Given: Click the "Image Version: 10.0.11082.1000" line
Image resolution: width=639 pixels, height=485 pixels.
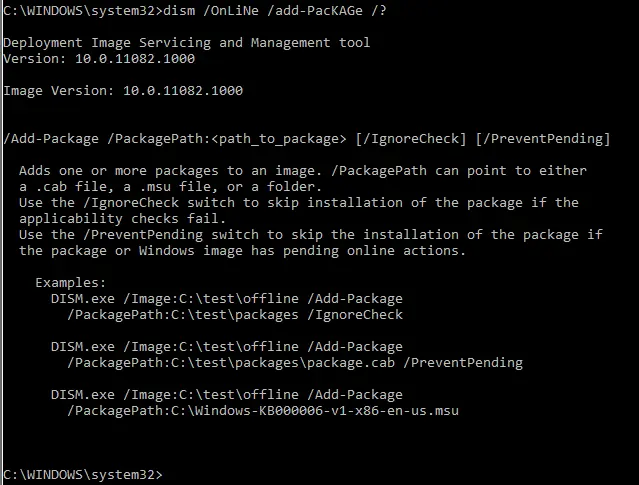Looking at the screenshot, I should tap(123, 91).
